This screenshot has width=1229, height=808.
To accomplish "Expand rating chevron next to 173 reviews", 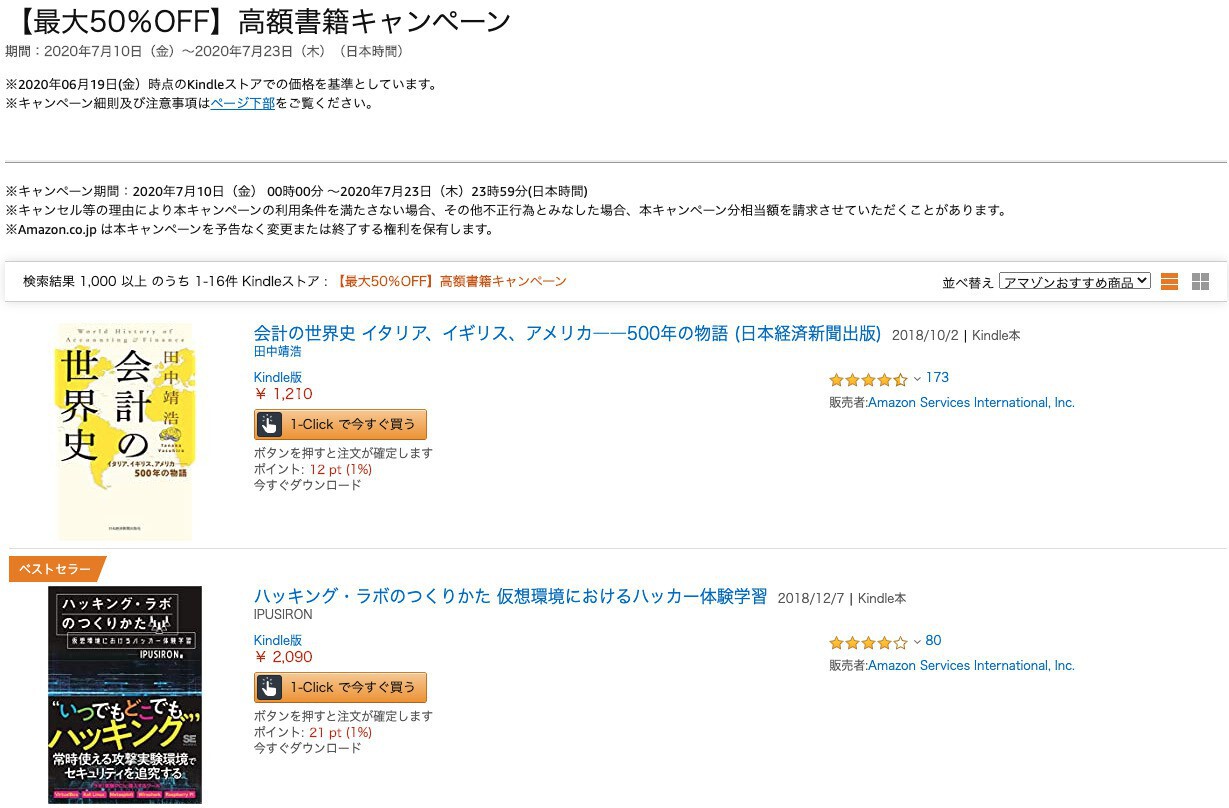I will 917,379.
